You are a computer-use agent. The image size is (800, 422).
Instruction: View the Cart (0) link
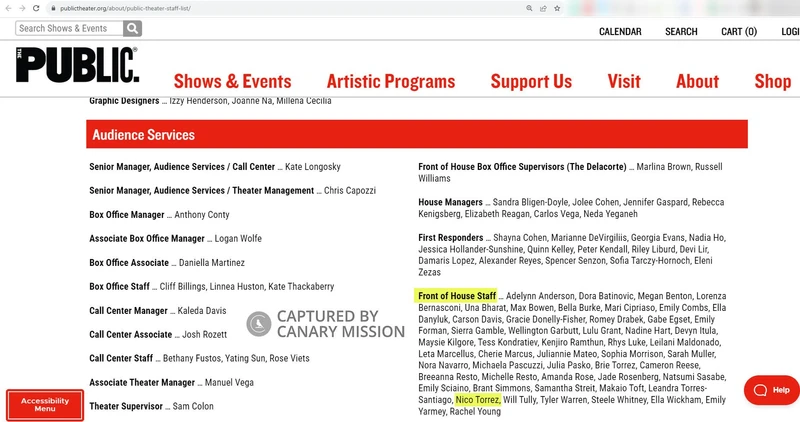tap(739, 32)
